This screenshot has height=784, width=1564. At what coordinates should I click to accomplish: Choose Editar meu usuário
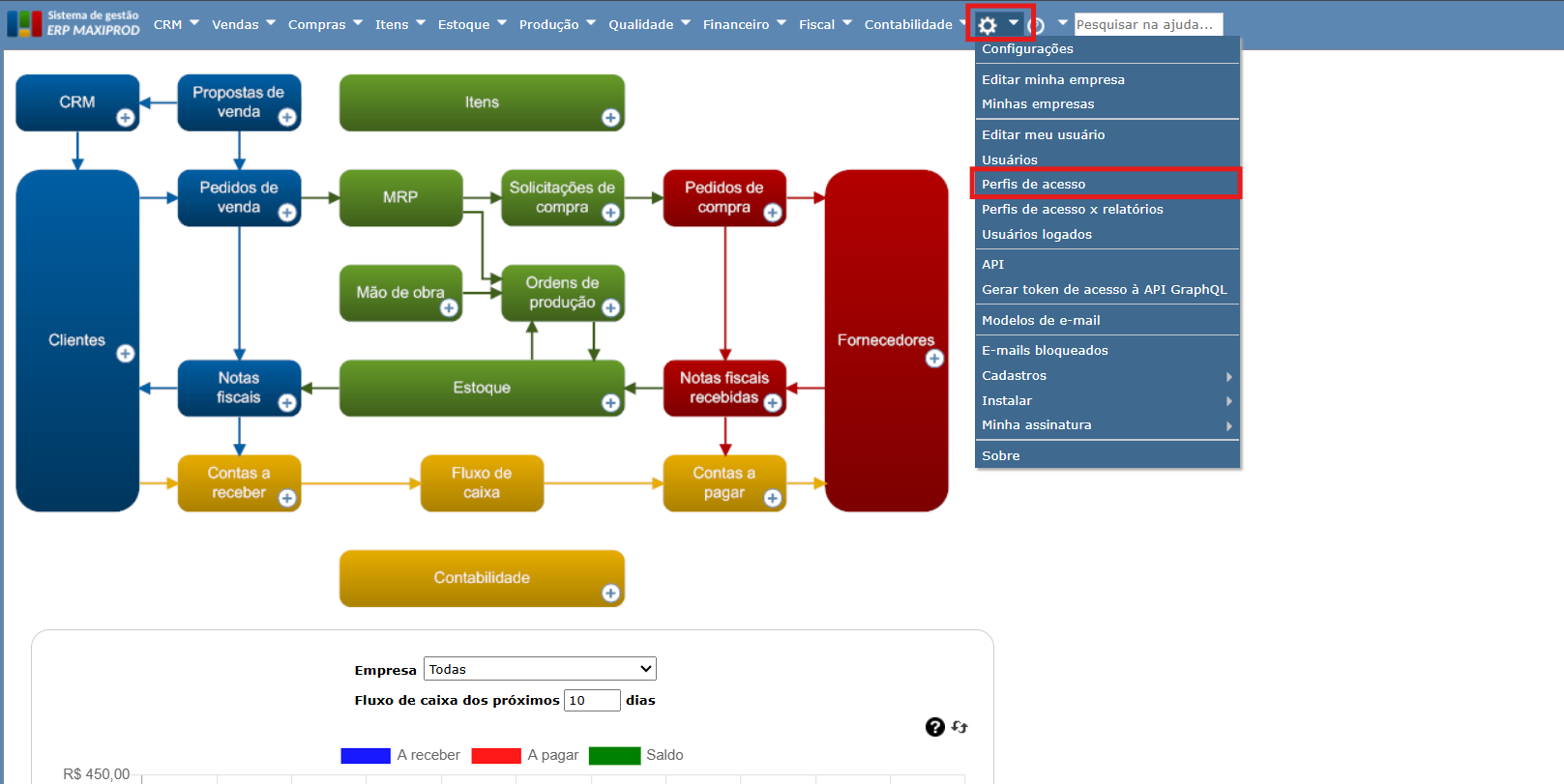click(x=1107, y=135)
